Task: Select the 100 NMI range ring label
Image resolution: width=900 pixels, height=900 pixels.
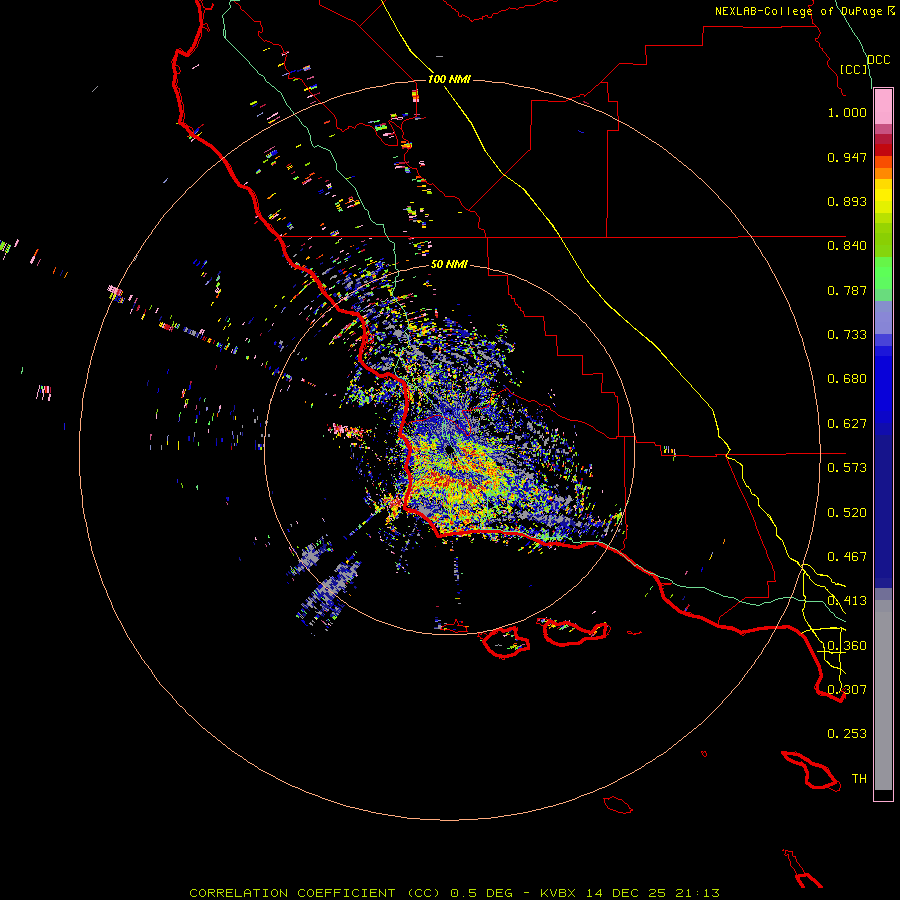Action: click(x=449, y=79)
